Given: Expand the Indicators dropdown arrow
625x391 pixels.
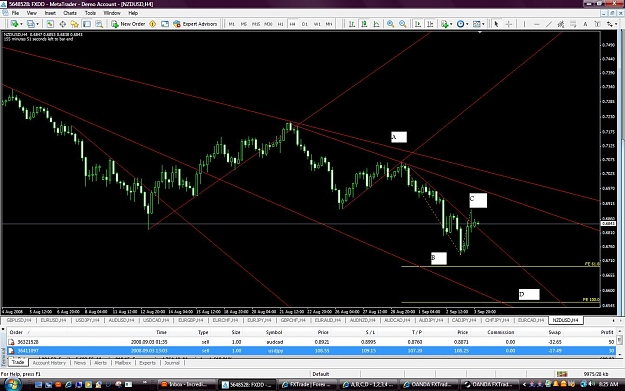Looking at the screenshot, I should (451, 24).
